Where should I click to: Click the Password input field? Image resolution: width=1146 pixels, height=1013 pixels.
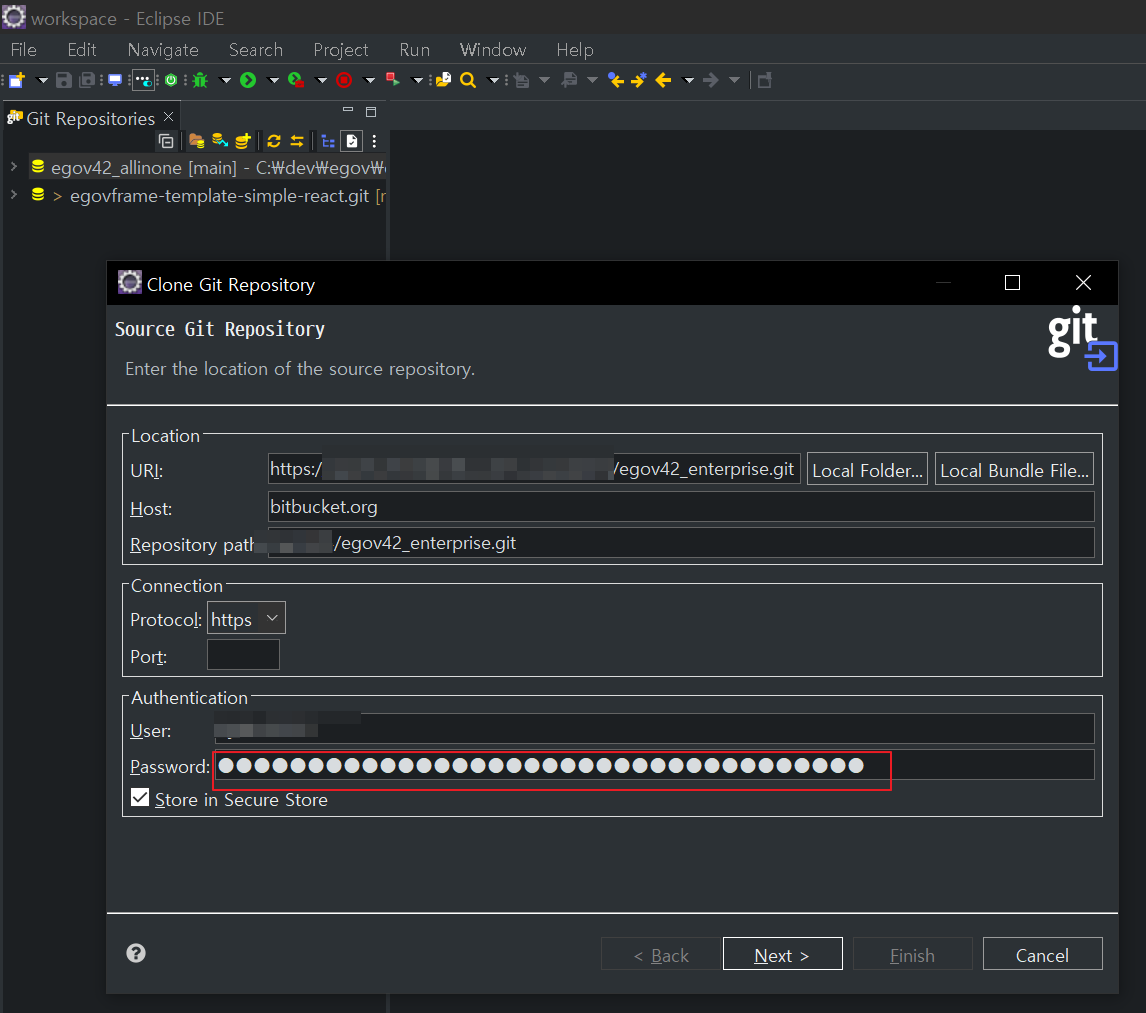tap(654, 765)
